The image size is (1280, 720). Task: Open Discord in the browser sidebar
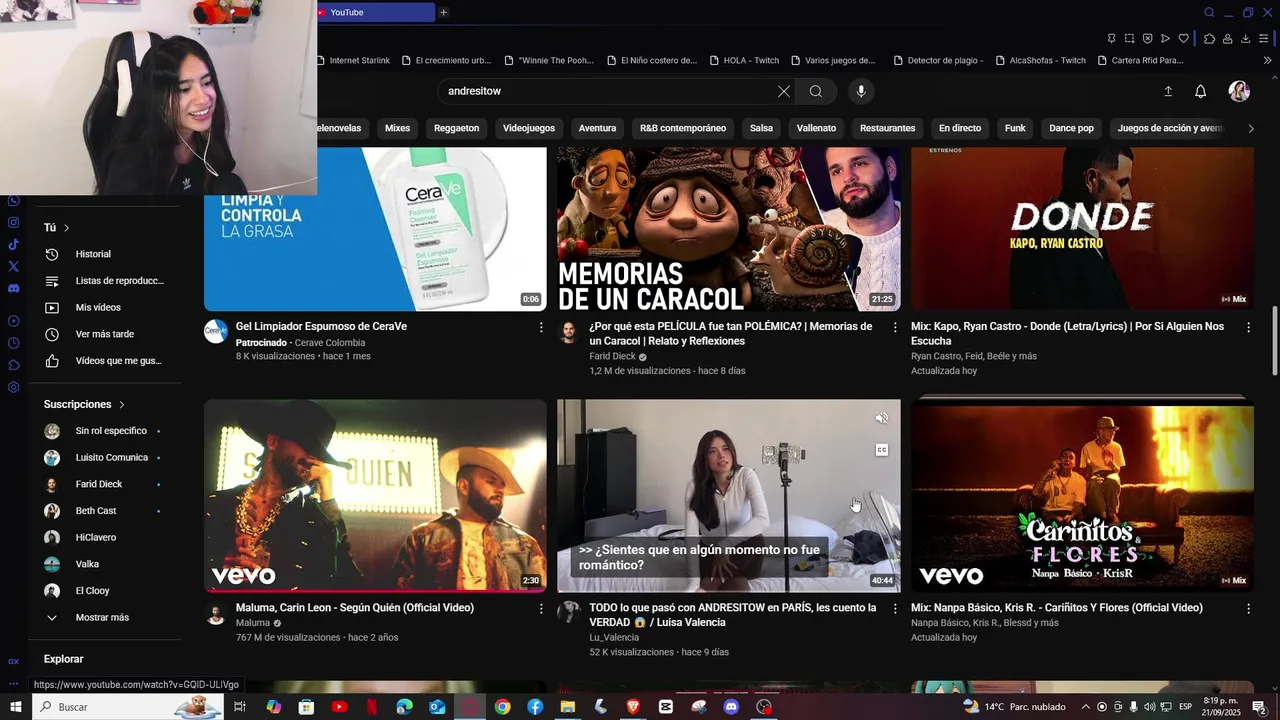coord(13,288)
